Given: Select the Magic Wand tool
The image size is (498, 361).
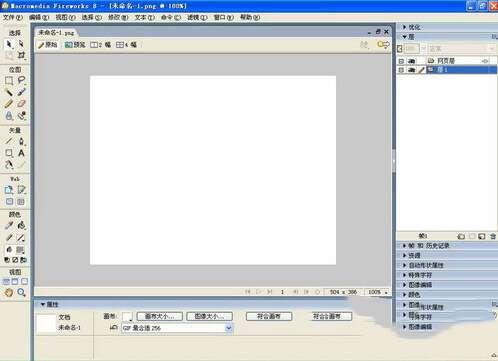Looking at the screenshot, I should pyautogui.click(x=9, y=92).
